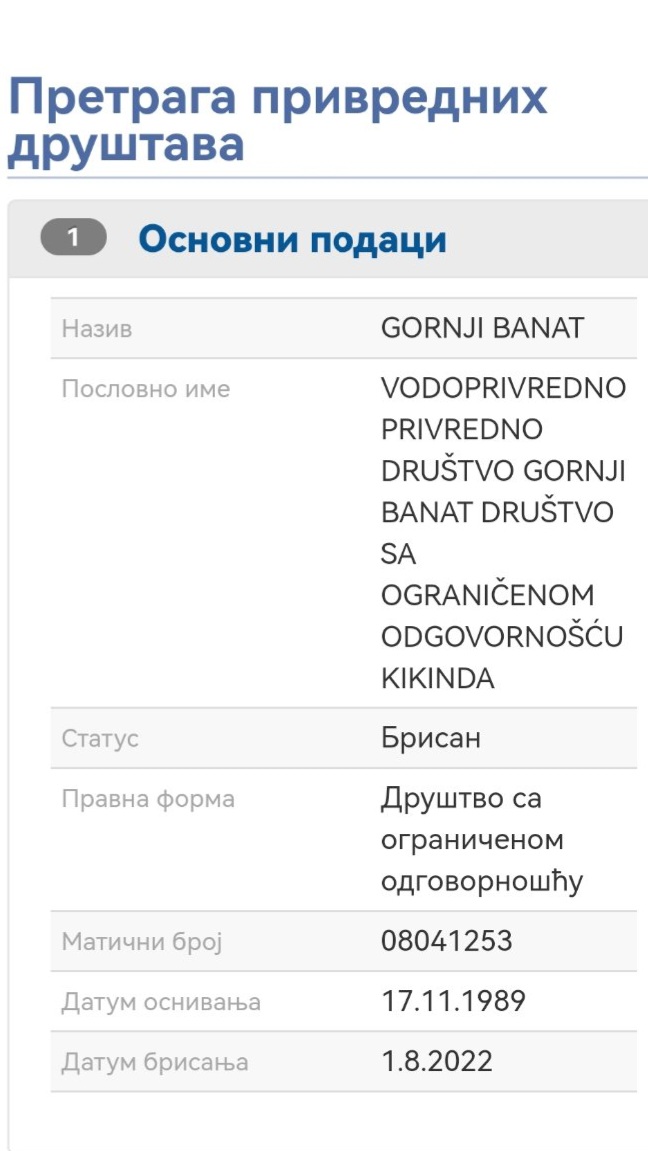Select the Матични број label

point(142,942)
